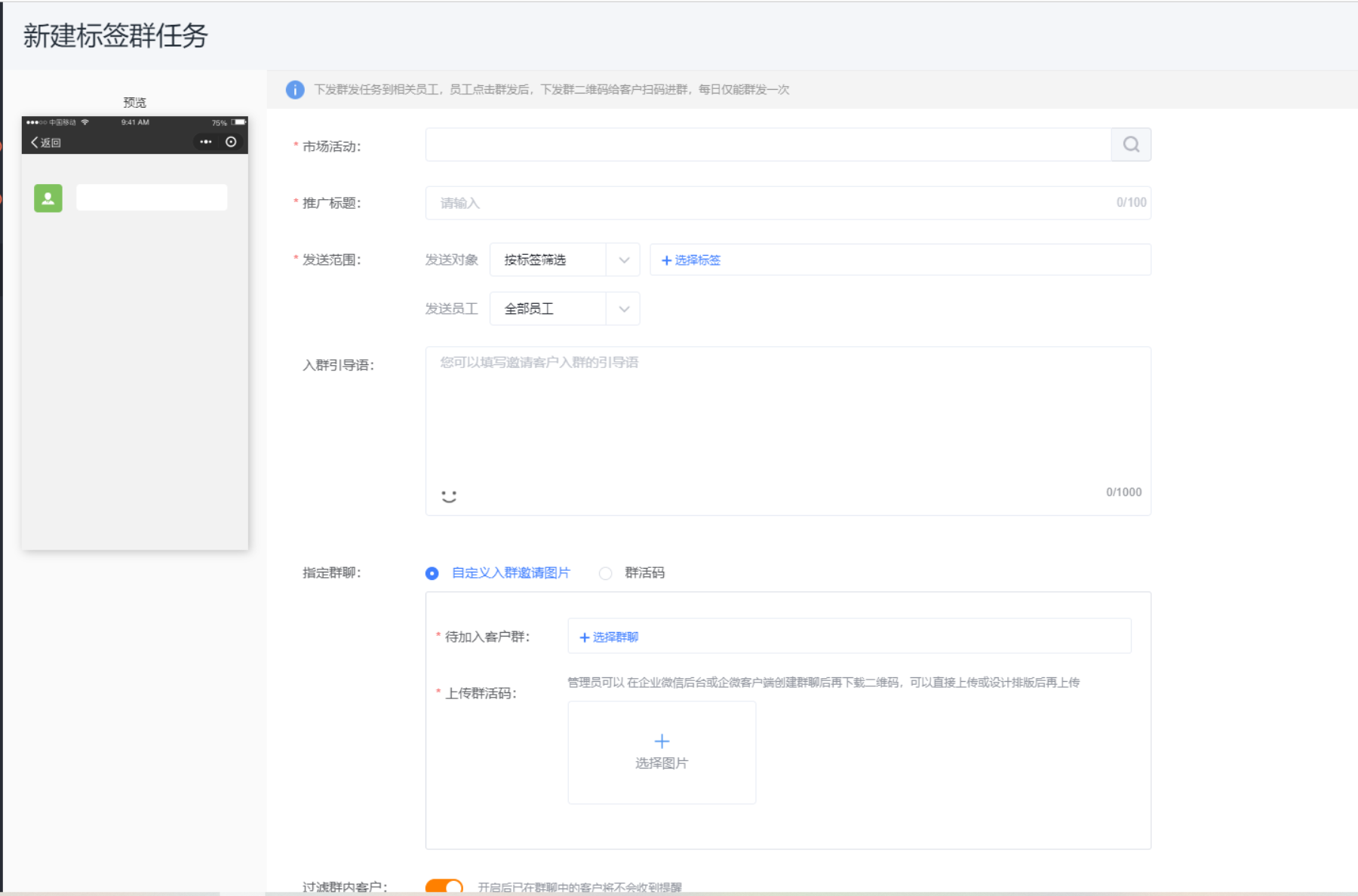The height and width of the screenshot is (896, 1358).
Task: Tap the back arrow 返回 in the phone preview
Action: click(x=45, y=142)
